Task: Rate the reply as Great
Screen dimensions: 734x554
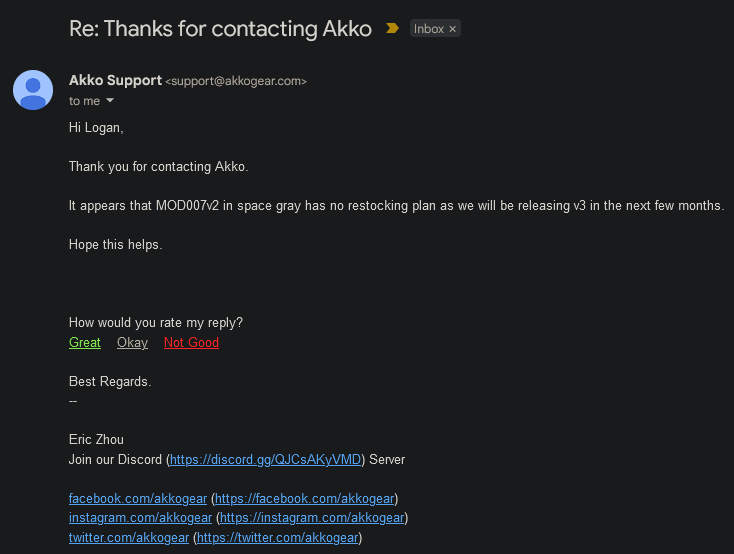Action: (x=85, y=343)
